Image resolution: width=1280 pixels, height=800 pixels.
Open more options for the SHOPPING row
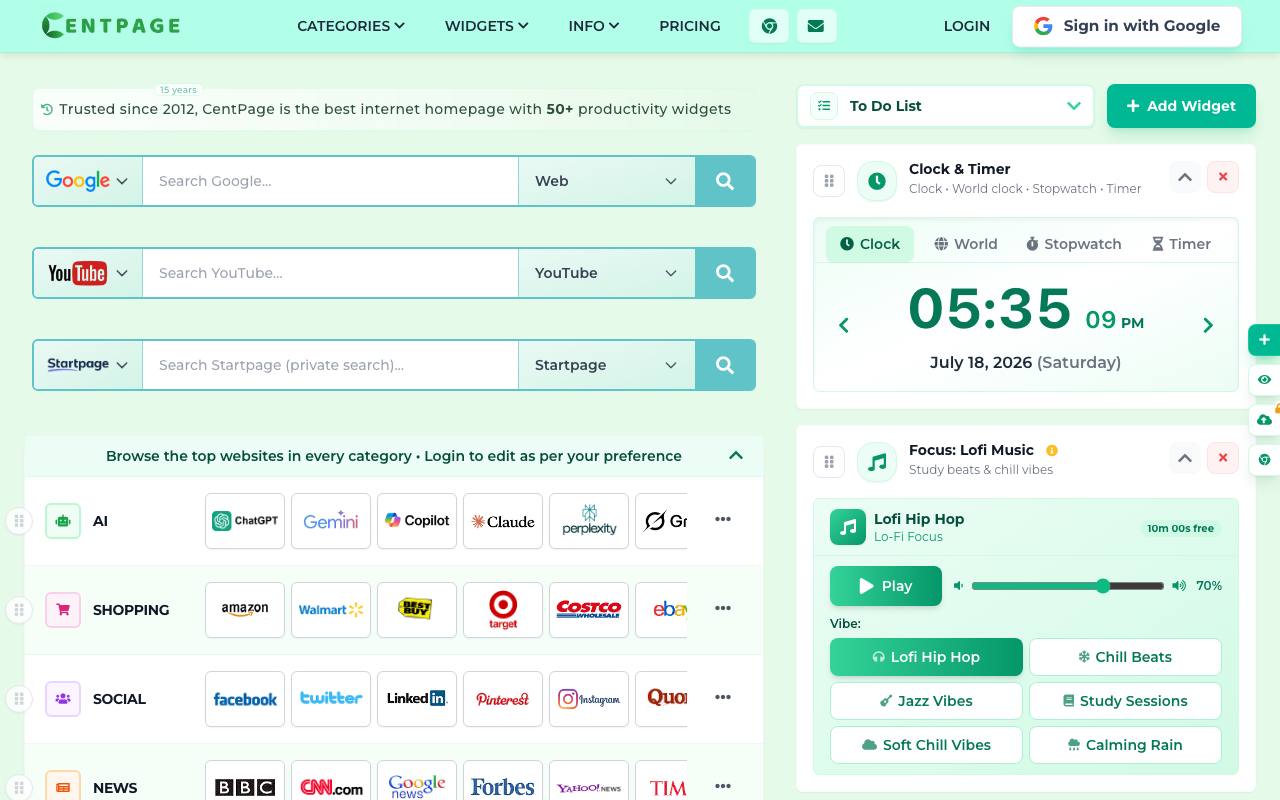[x=723, y=608]
